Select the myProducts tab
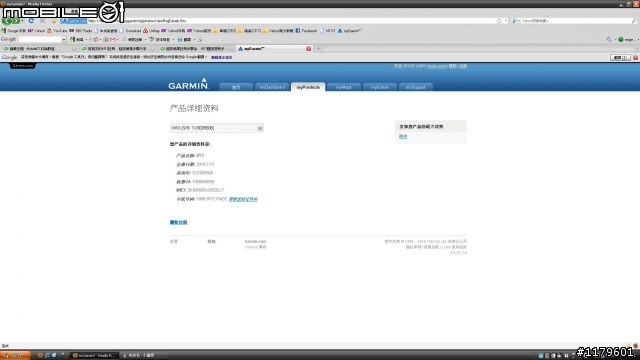 click(x=308, y=87)
